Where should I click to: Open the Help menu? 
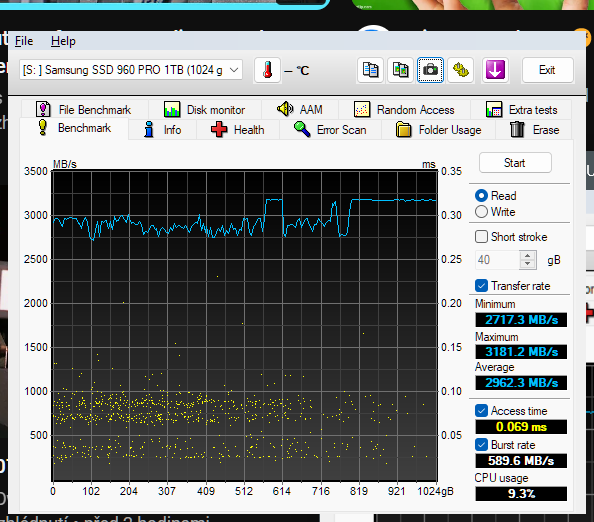(63, 41)
